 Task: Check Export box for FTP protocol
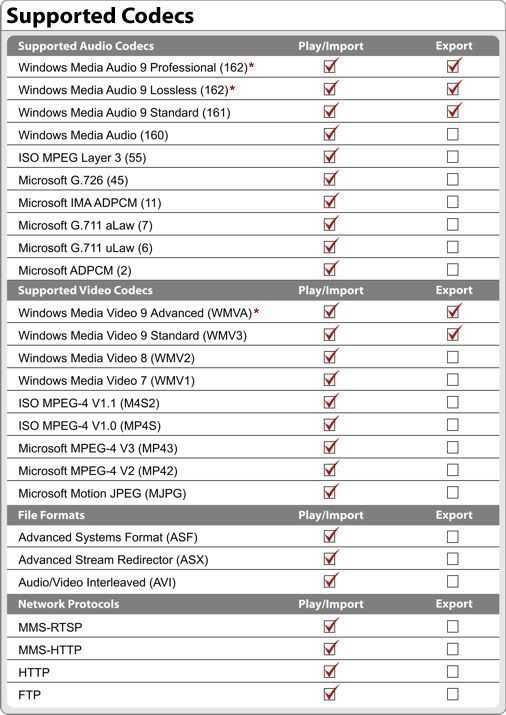click(453, 694)
